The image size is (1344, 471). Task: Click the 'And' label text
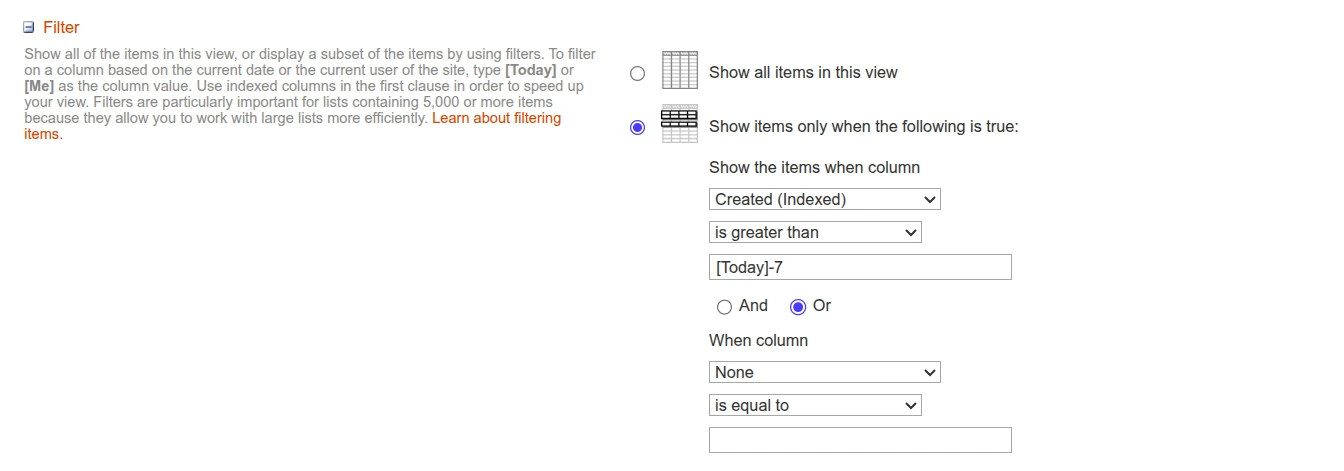coord(753,306)
